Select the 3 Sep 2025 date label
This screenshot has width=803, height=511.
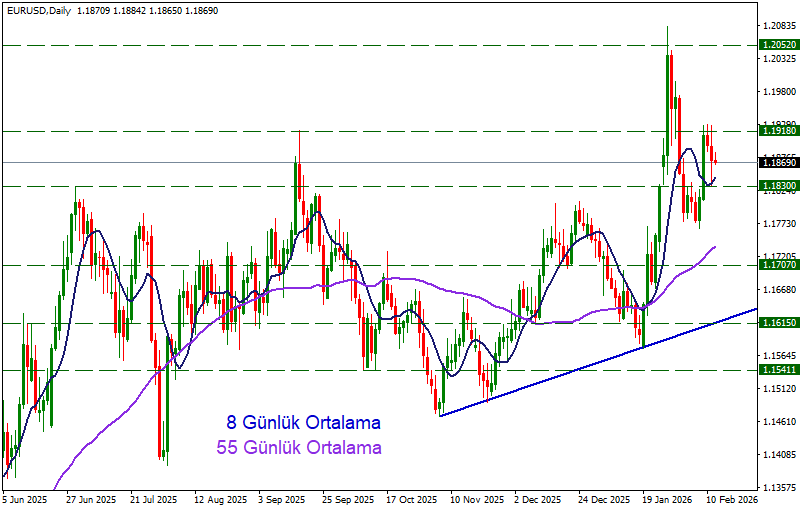point(281,497)
